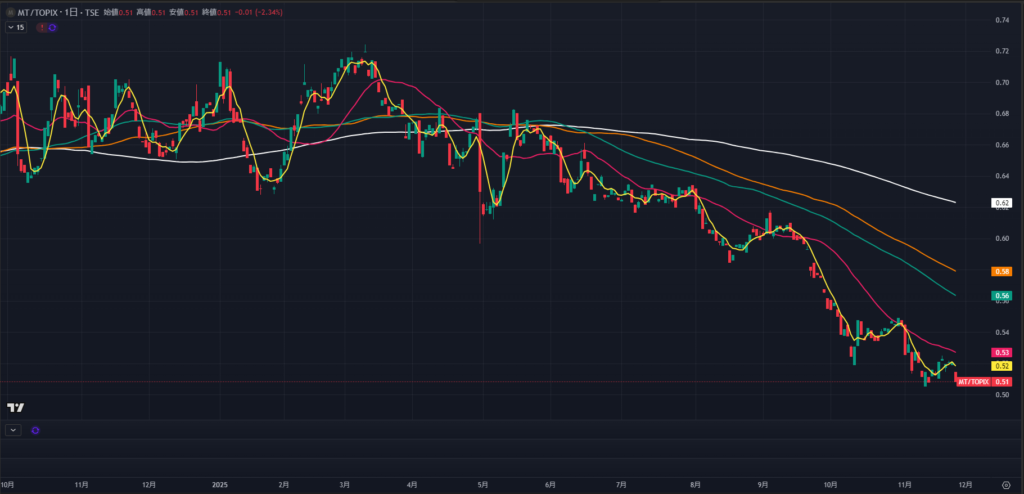Select the green 0.56 price label
1024x494 pixels.
click(x=1001, y=296)
